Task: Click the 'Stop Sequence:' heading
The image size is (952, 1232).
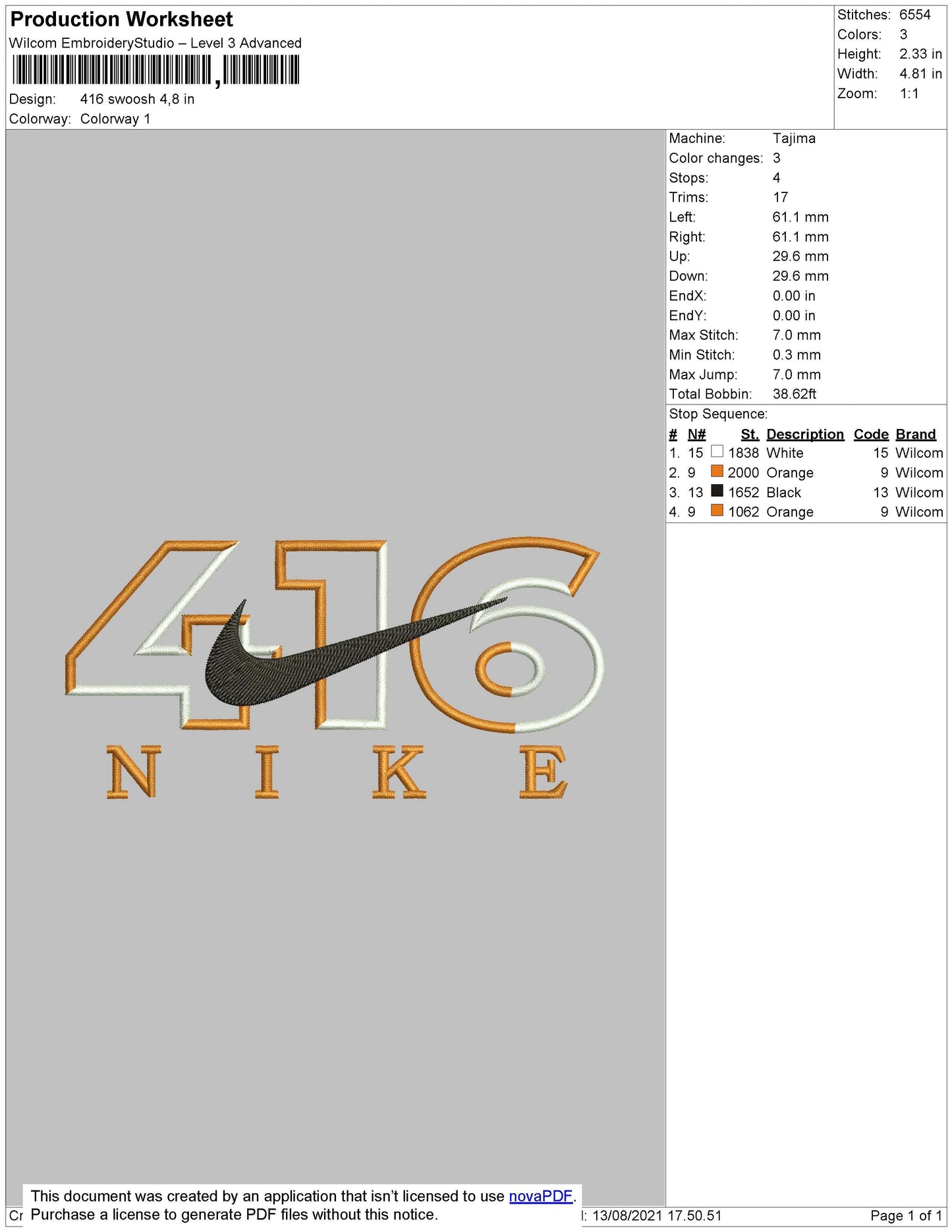Action: [x=718, y=414]
